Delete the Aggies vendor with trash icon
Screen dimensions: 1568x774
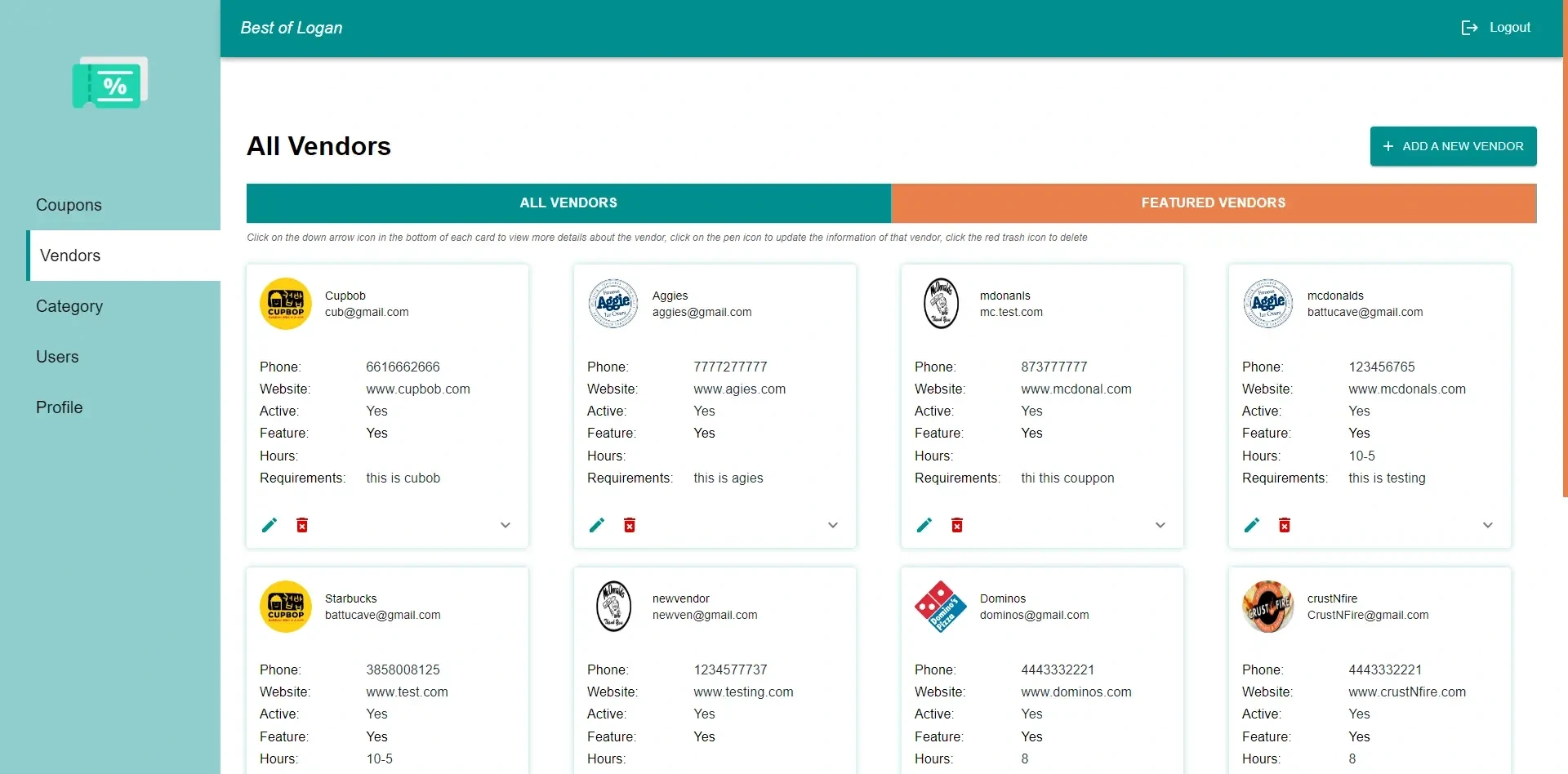(x=630, y=525)
